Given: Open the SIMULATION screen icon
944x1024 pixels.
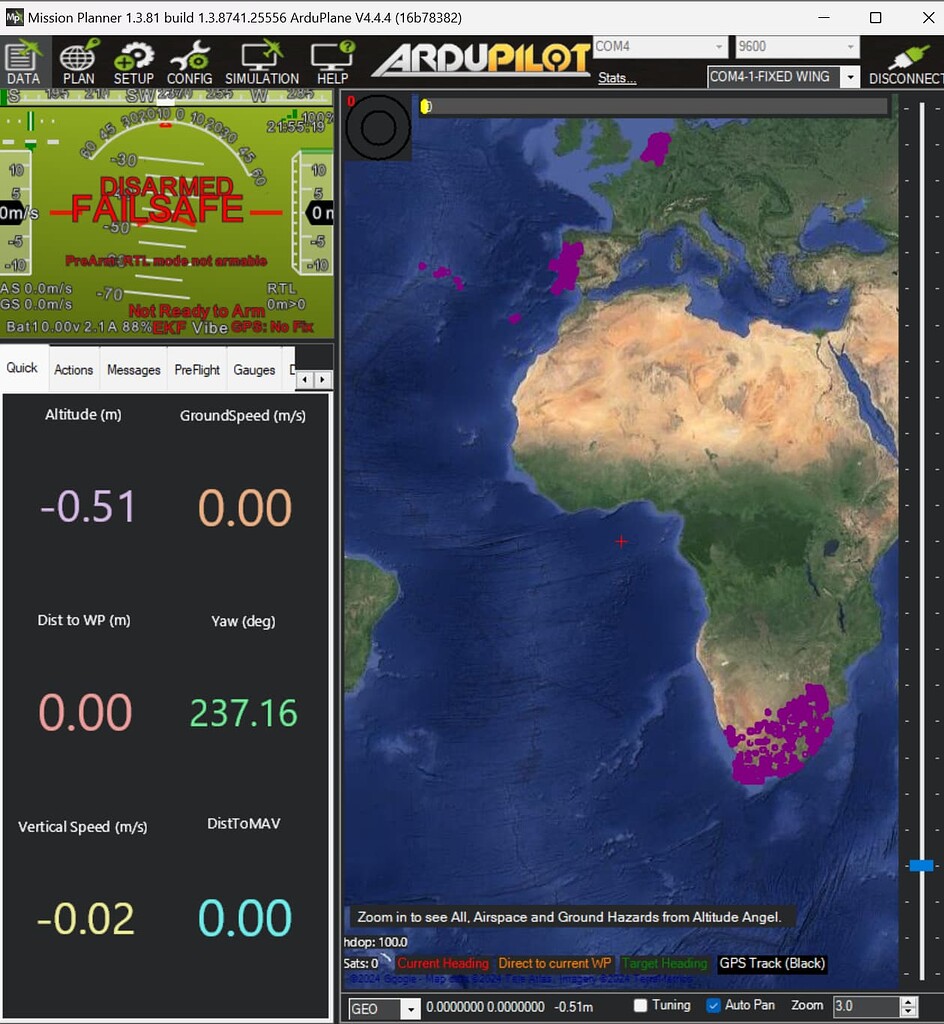Looking at the screenshot, I should point(262,62).
